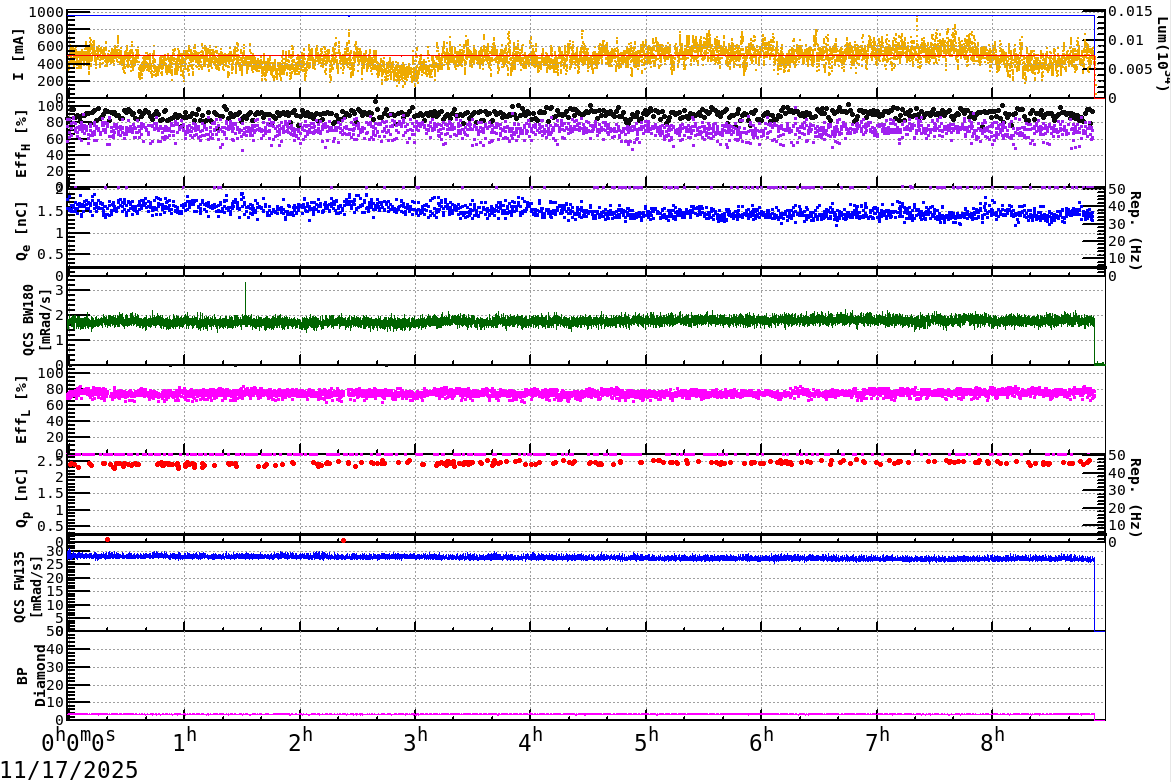Click the 0h0m0s time axis label
This screenshot has height=782, width=1172.
(78, 741)
